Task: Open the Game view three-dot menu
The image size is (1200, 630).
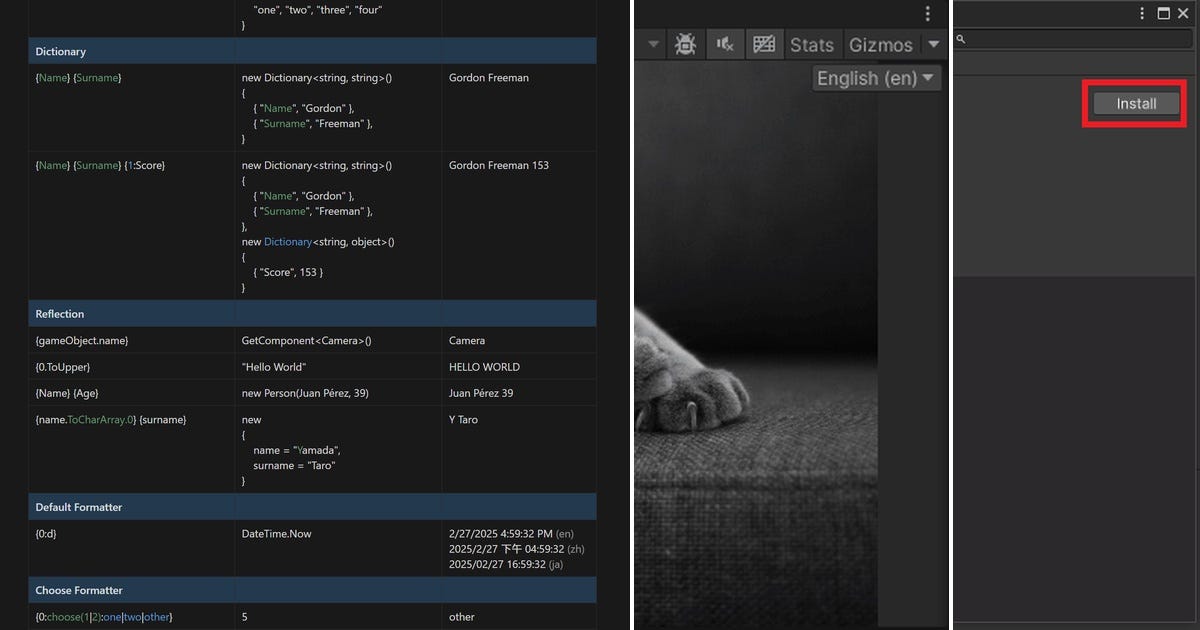Action: pyautogui.click(x=927, y=13)
